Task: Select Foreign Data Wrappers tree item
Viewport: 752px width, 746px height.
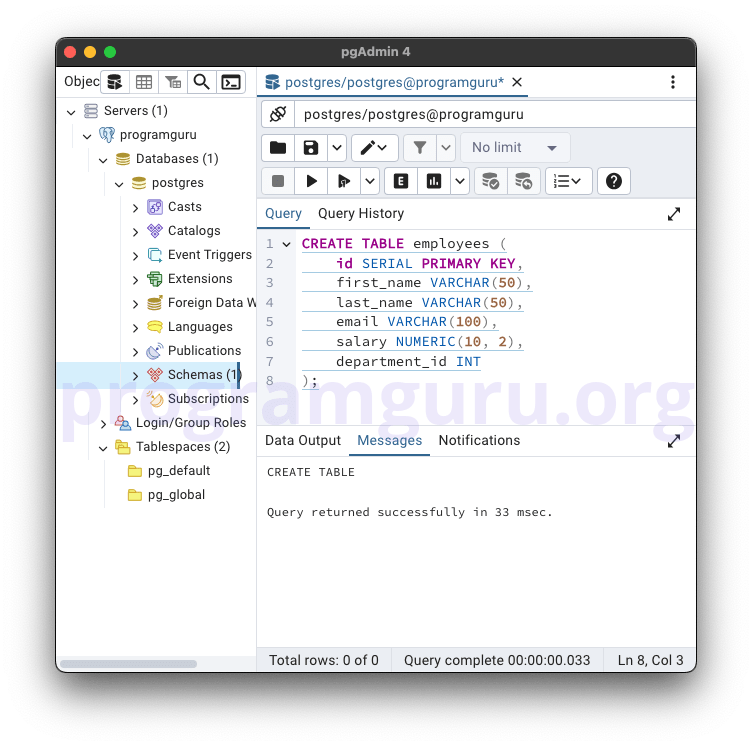Action: [212, 303]
